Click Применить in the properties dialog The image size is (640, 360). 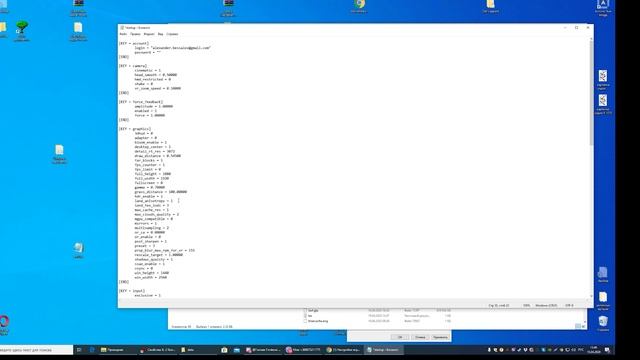coord(440,337)
